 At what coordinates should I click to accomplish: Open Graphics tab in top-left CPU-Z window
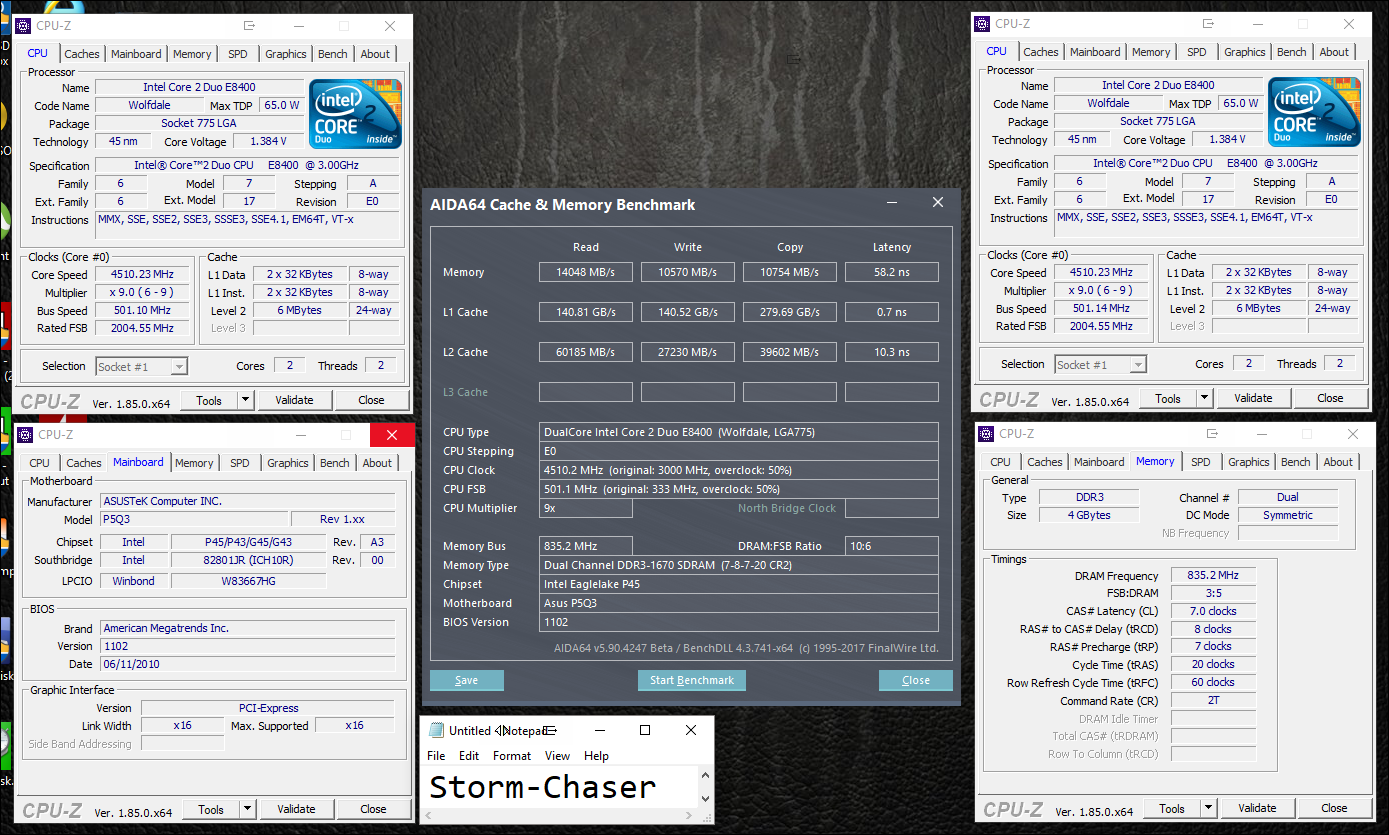pyautogui.click(x=286, y=54)
